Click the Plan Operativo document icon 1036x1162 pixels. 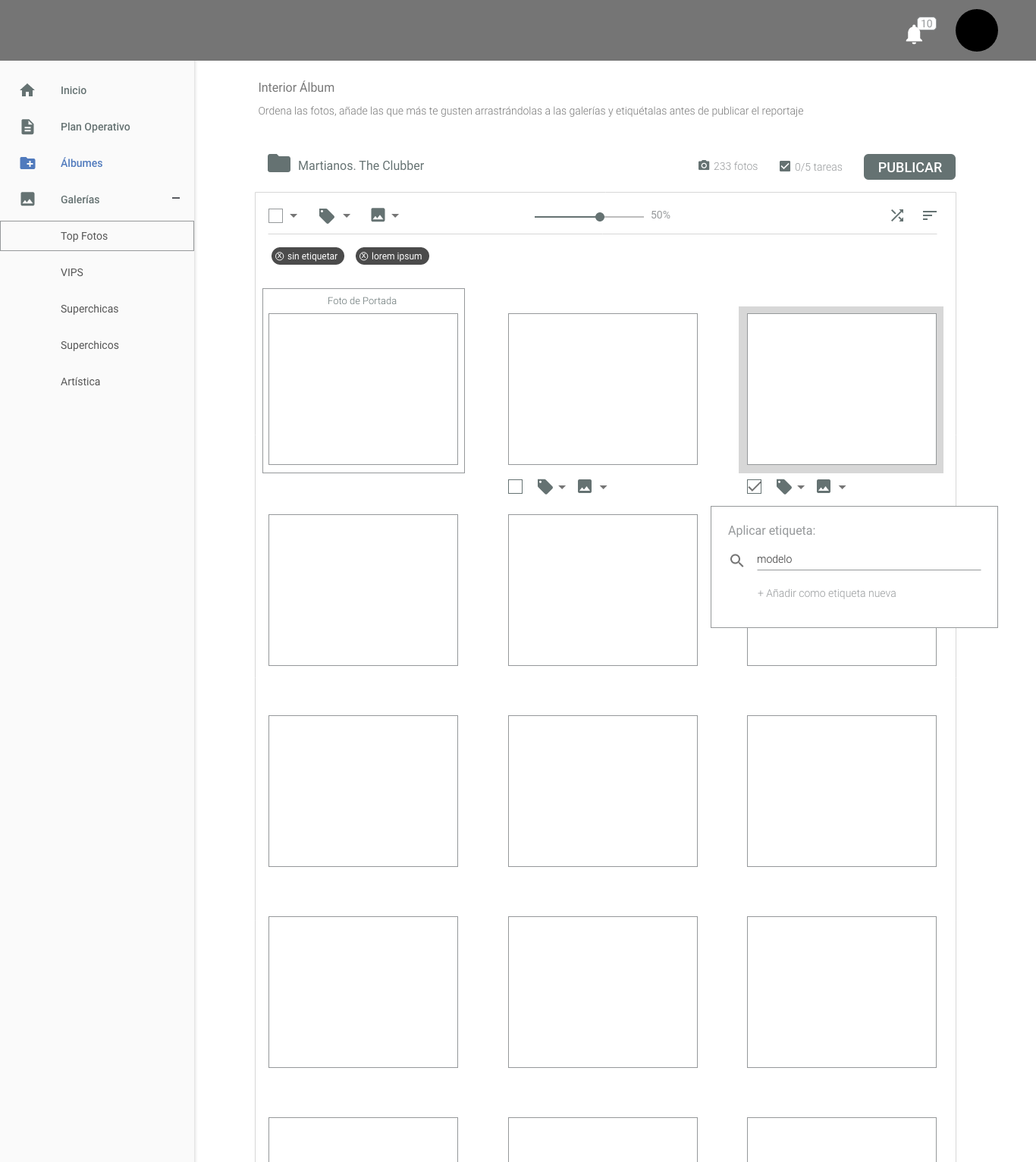[27, 127]
